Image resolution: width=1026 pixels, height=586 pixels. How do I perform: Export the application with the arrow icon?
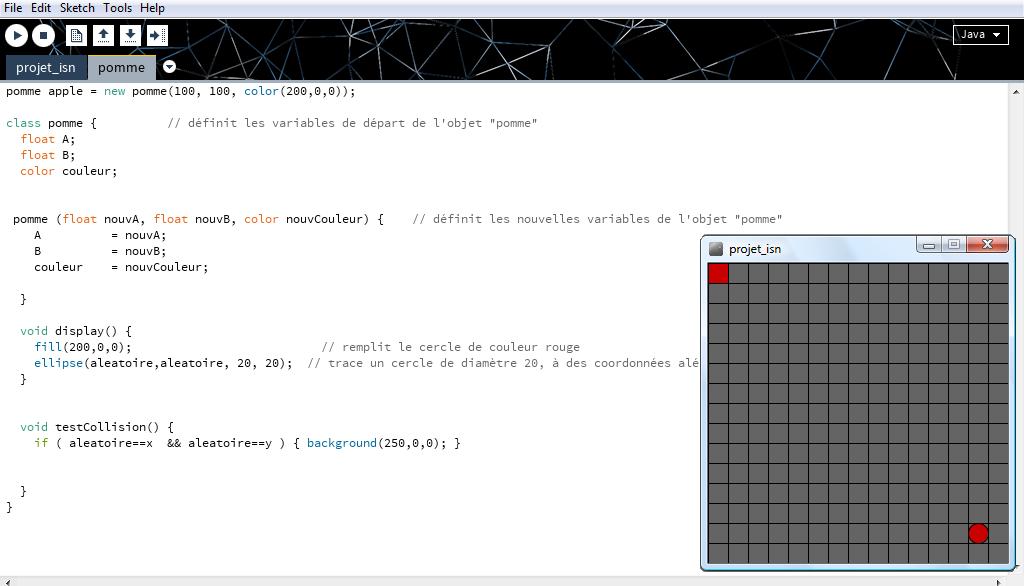[x=157, y=35]
